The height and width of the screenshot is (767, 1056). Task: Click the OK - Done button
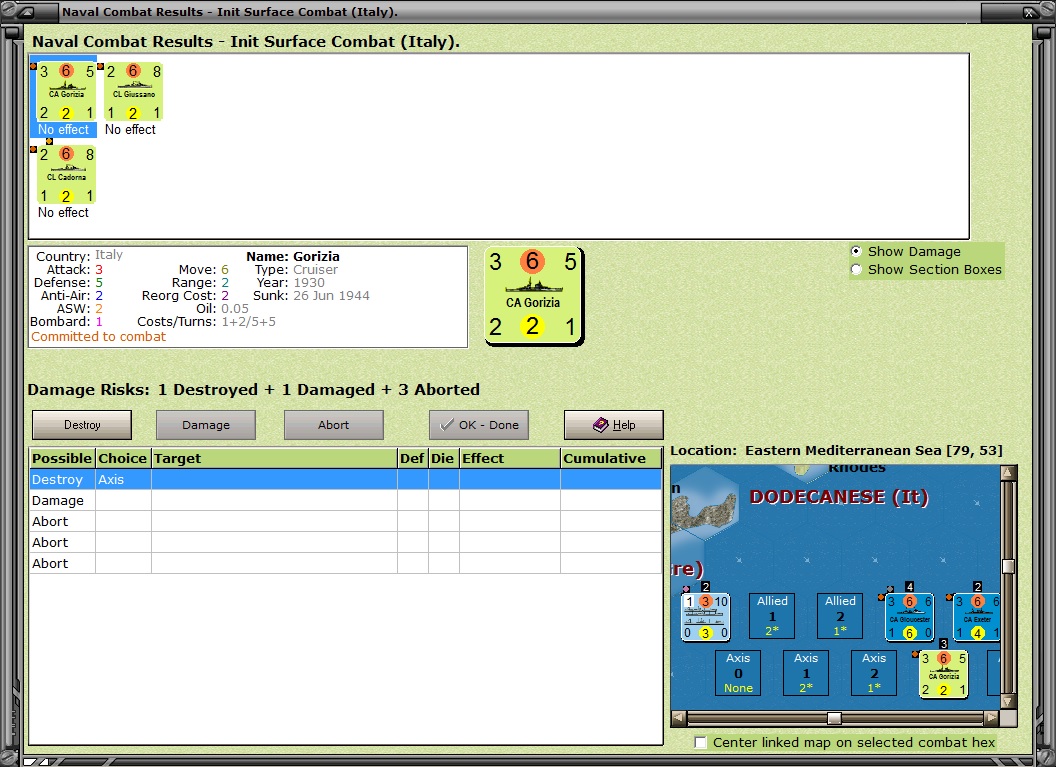[x=479, y=425]
